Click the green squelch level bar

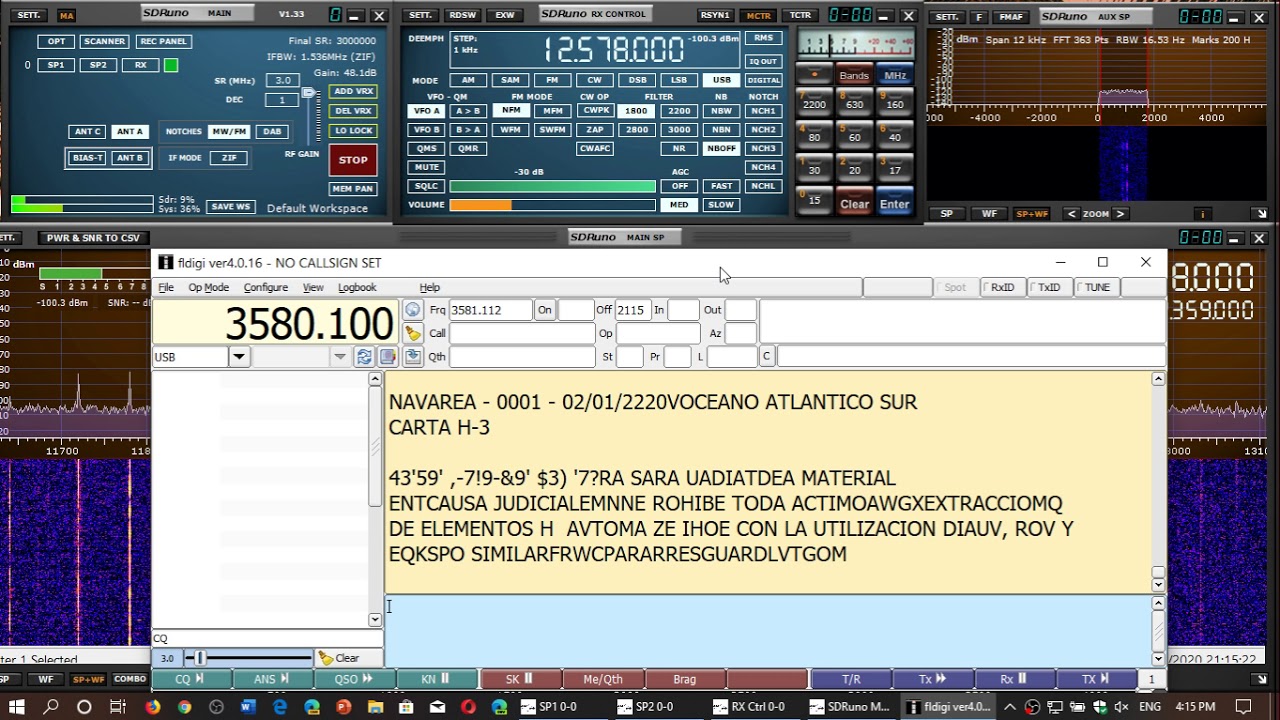point(552,186)
